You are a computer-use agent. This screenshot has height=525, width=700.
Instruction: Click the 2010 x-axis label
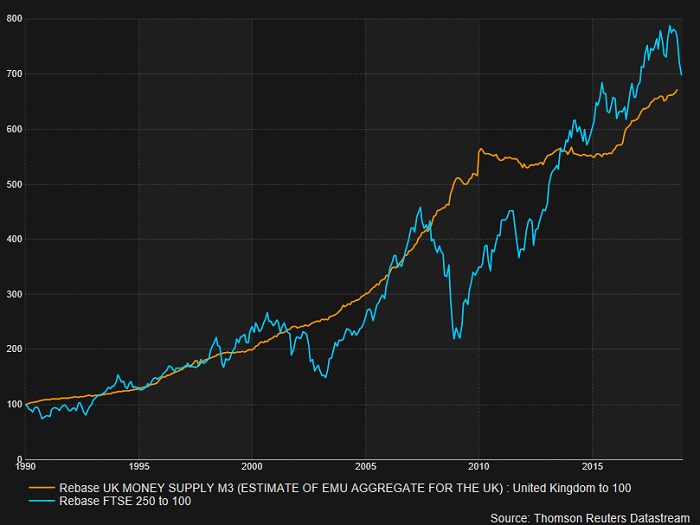[479, 467]
